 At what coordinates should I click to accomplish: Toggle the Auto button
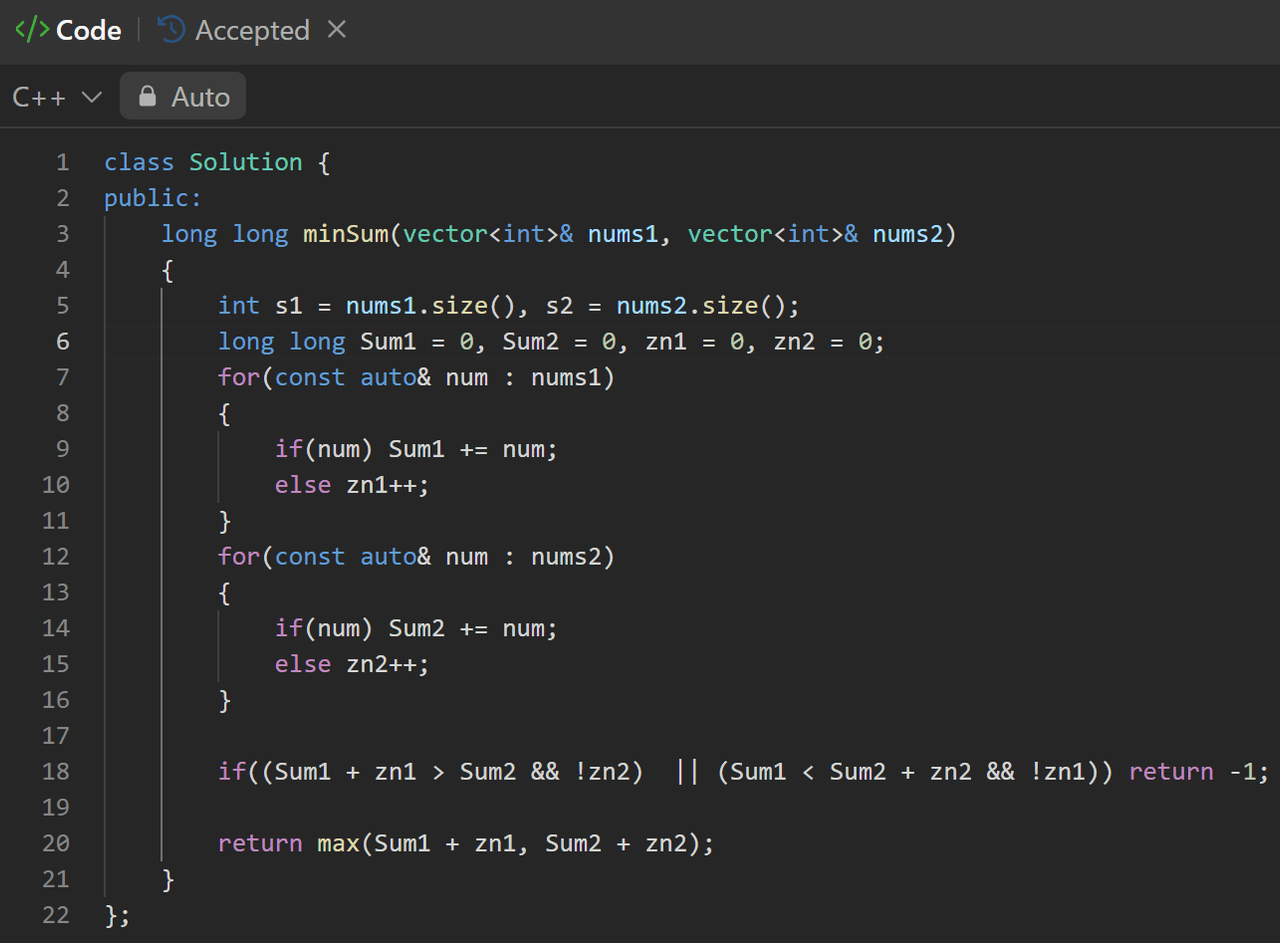[183, 97]
